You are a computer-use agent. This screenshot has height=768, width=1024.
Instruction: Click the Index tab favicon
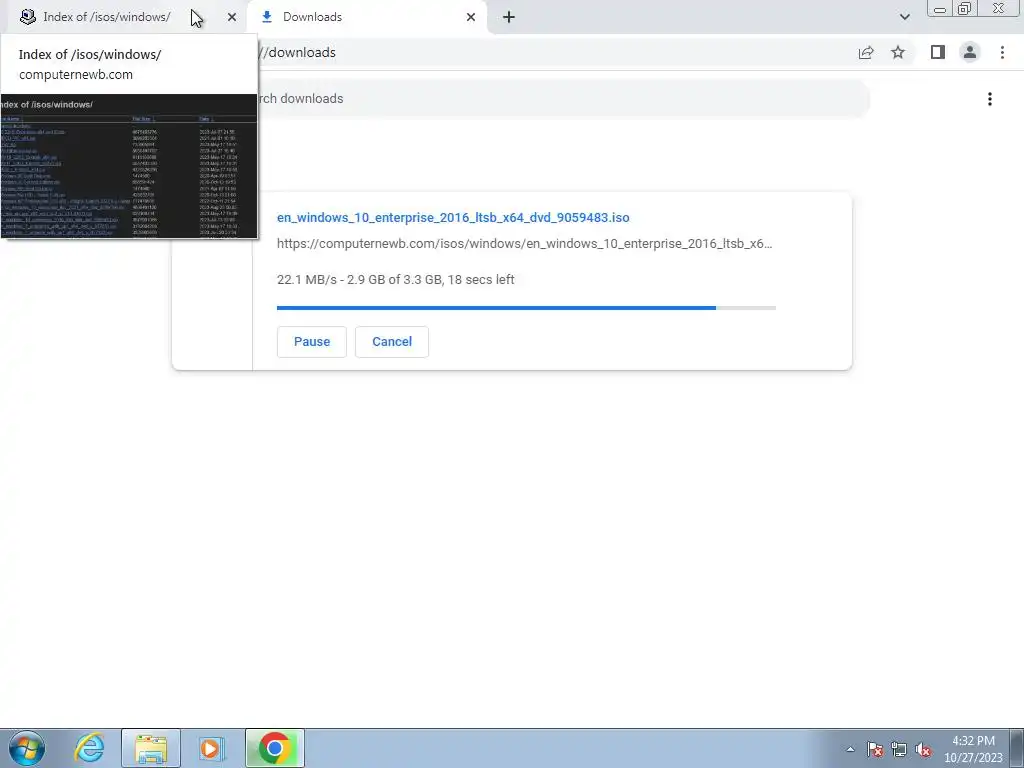[27, 17]
